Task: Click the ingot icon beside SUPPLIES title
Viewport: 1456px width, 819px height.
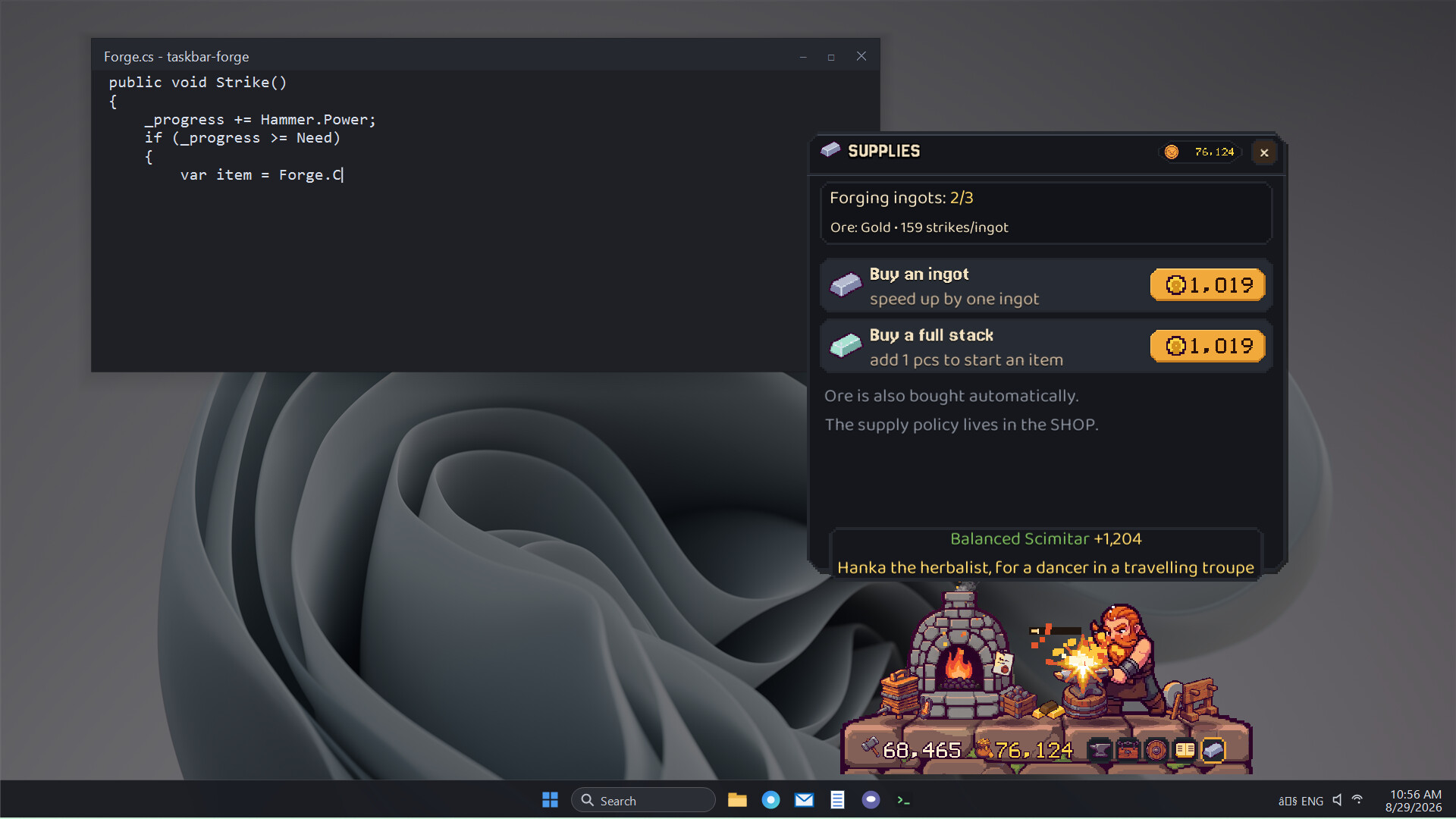Action: 830,150
